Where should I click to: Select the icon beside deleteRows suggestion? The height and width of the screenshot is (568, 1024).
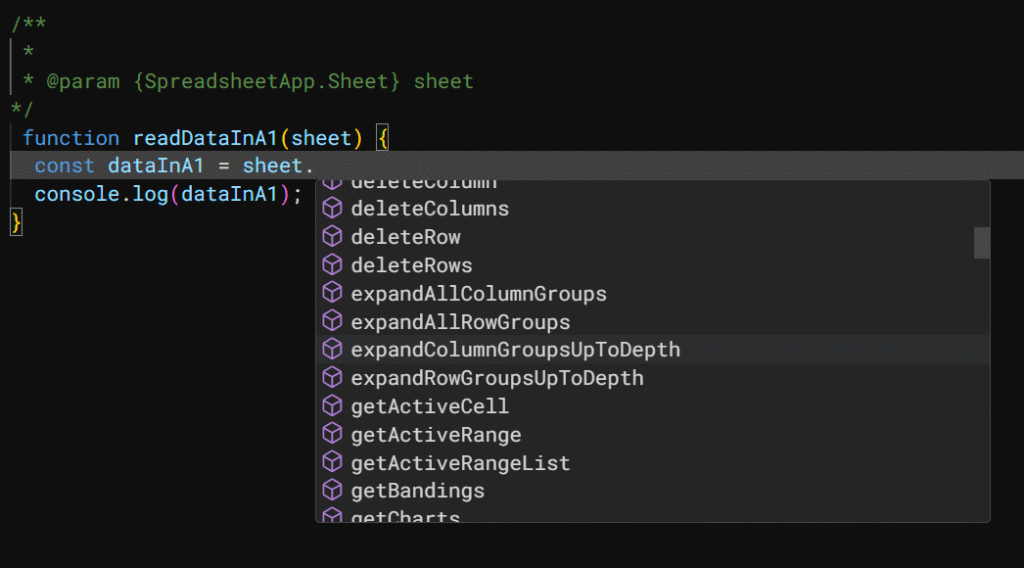coord(333,266)
